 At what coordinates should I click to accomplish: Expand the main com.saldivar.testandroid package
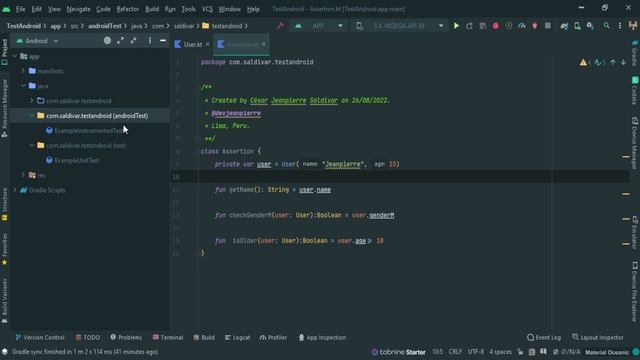31,100
